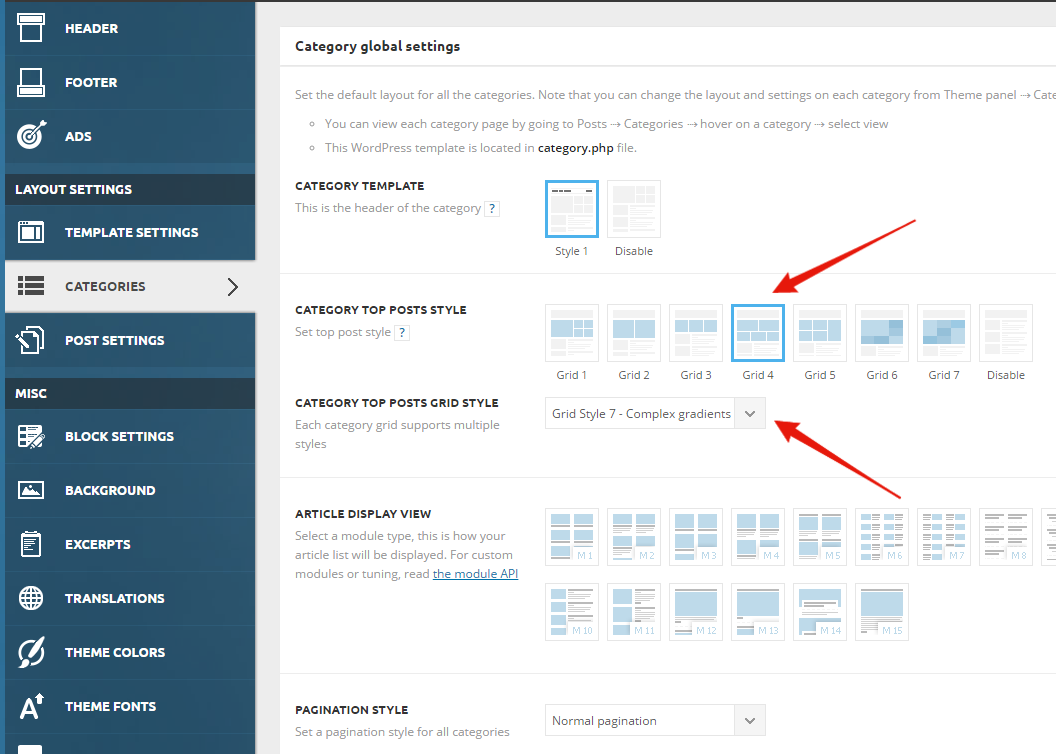This screenshot has height=754, width=1056.
Task: Open the Theme Fonts menu item
Action: tap(130, 706)
